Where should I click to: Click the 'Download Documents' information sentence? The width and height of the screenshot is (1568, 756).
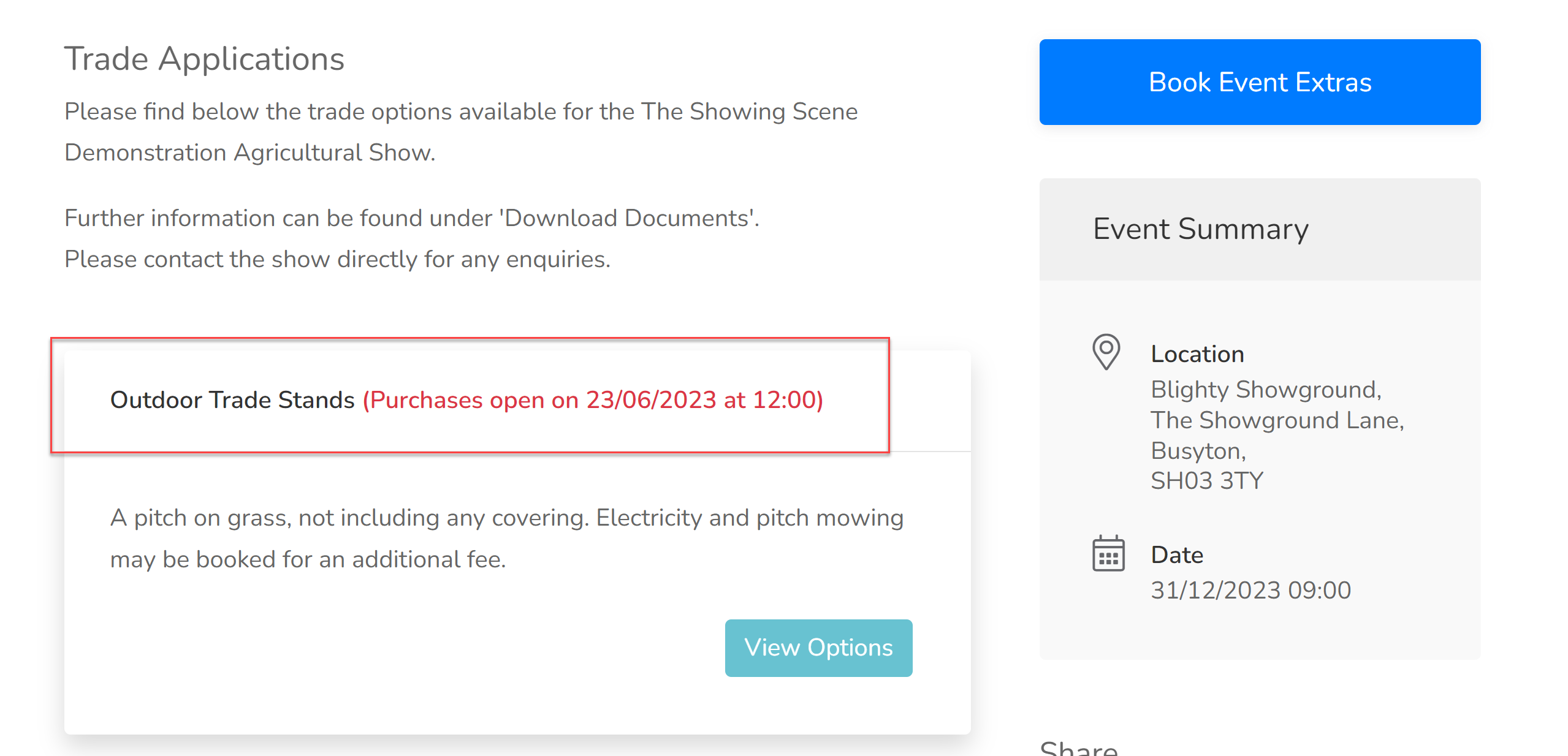412,218
